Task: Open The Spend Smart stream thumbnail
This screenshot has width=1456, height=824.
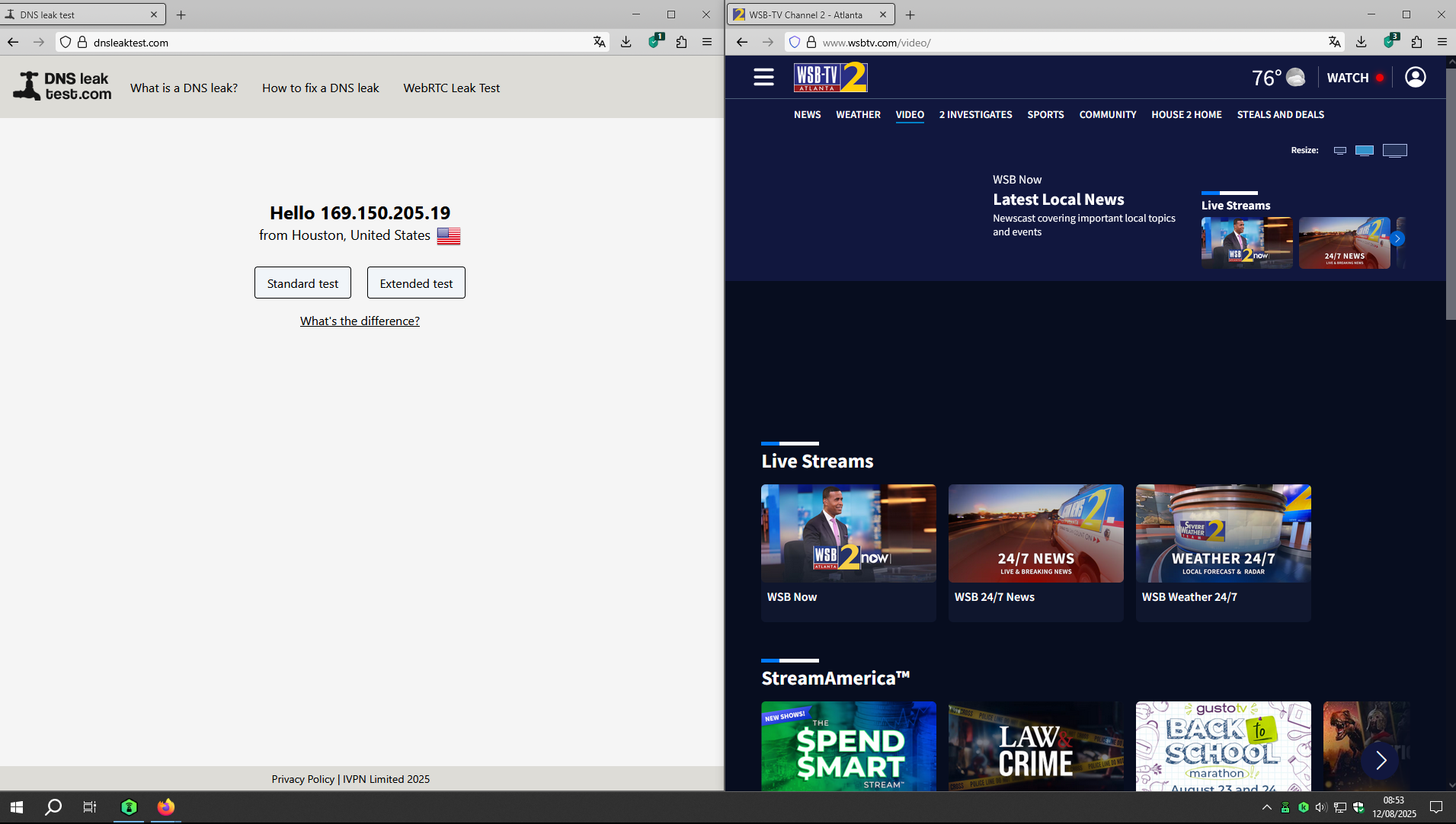Action: [x=849, y=746]
